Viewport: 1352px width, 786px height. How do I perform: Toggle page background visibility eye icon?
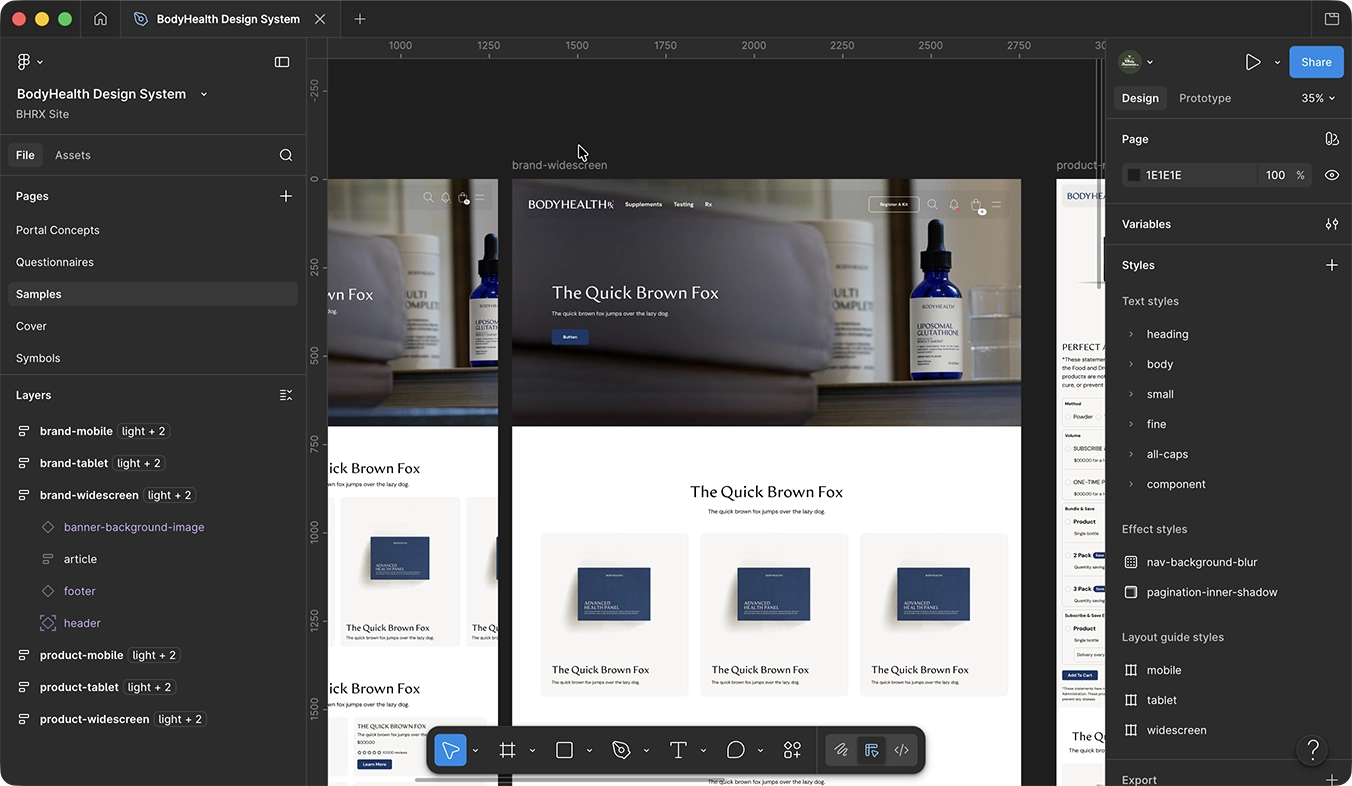coord(1332,175)
